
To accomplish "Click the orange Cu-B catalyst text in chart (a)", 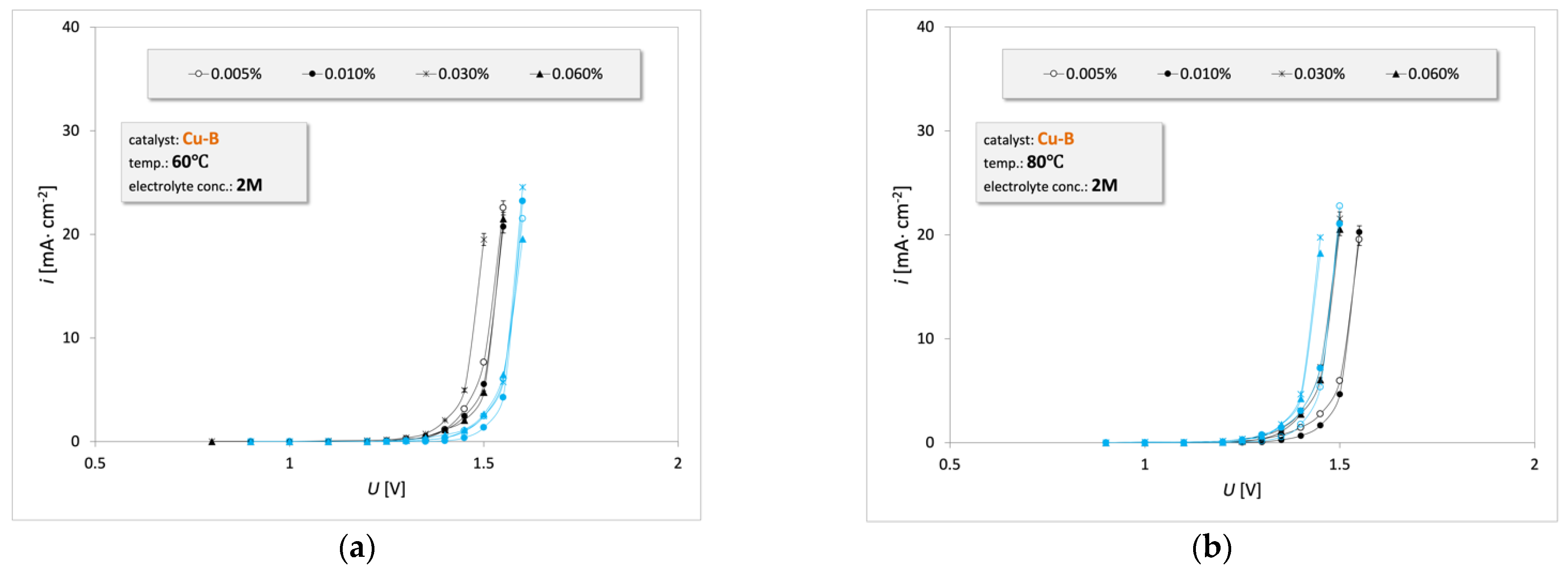I will click(200, 139).
